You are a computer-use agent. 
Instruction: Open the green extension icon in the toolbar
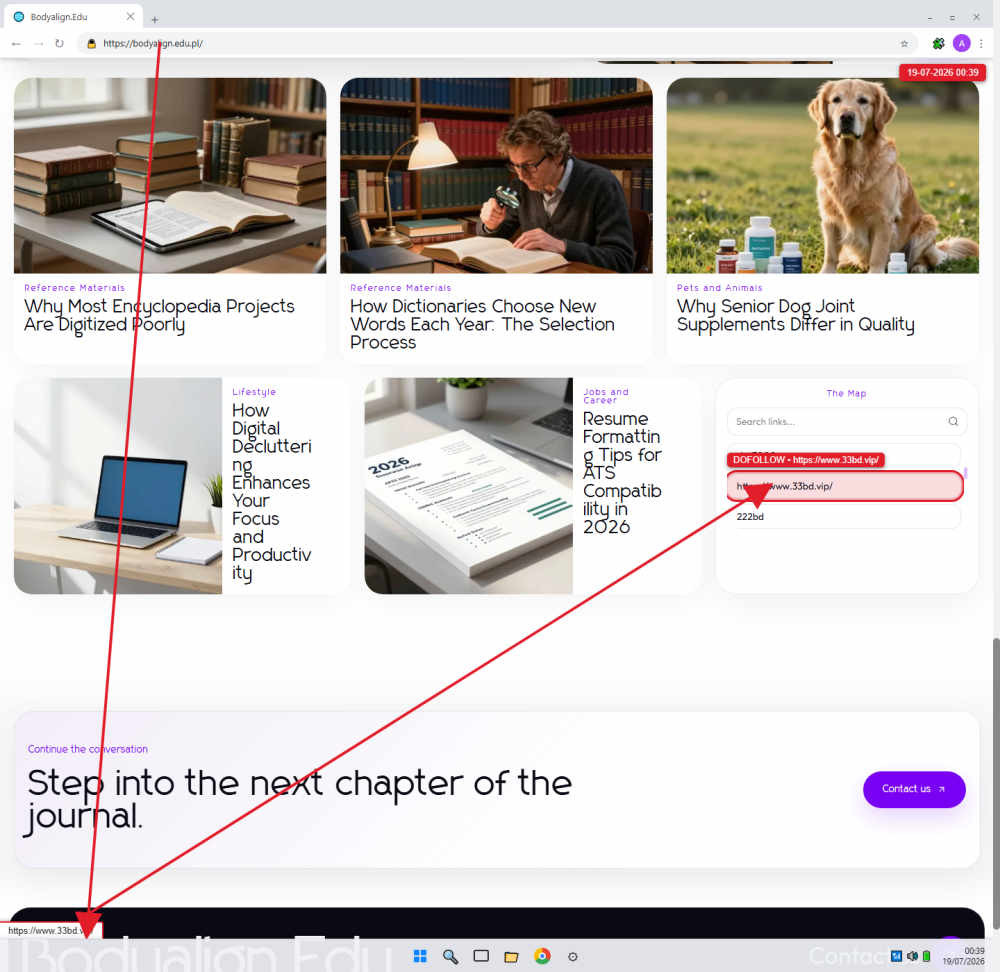[x=938, y=43]
